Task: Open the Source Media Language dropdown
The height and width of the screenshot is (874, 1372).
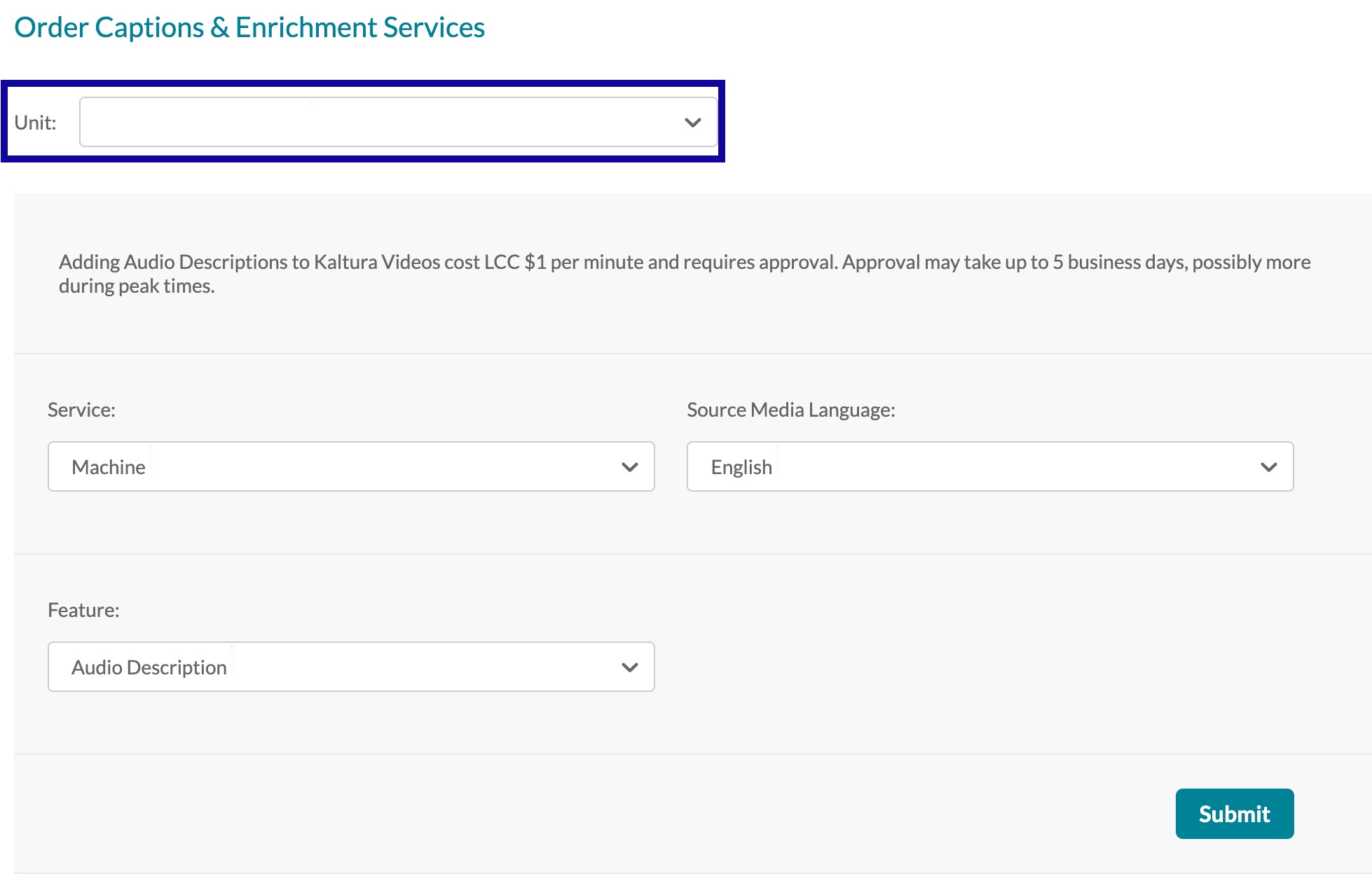Action: [x=990, y=466]
